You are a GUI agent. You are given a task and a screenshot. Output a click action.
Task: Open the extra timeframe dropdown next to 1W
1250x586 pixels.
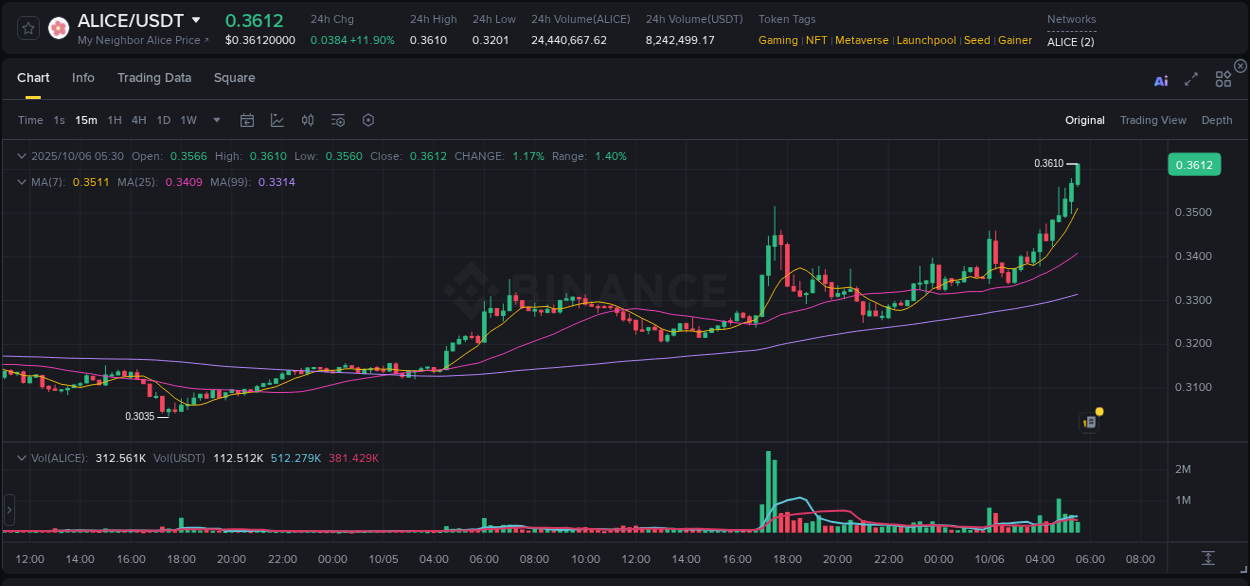pyautogui.click(x=215, y=120)
